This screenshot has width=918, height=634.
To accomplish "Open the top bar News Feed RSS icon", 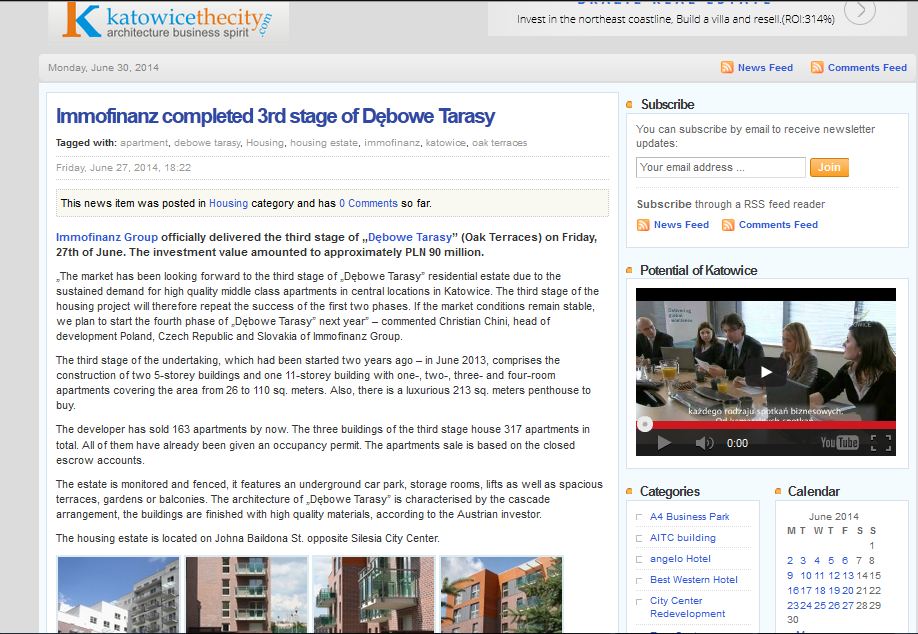I will pyautogui.click(x=727, y=67).
